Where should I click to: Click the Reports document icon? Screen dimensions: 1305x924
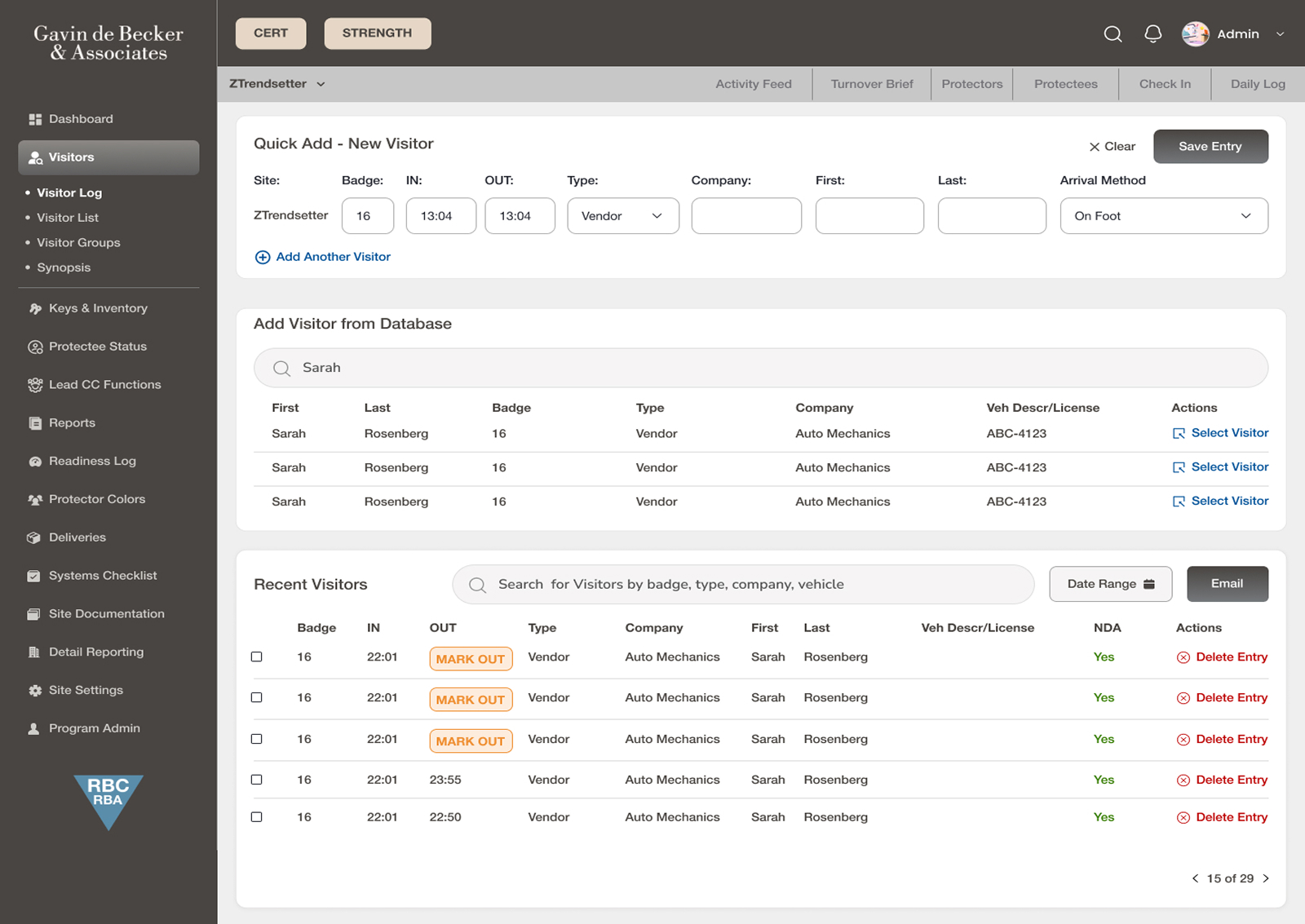(x=34, y=422)
